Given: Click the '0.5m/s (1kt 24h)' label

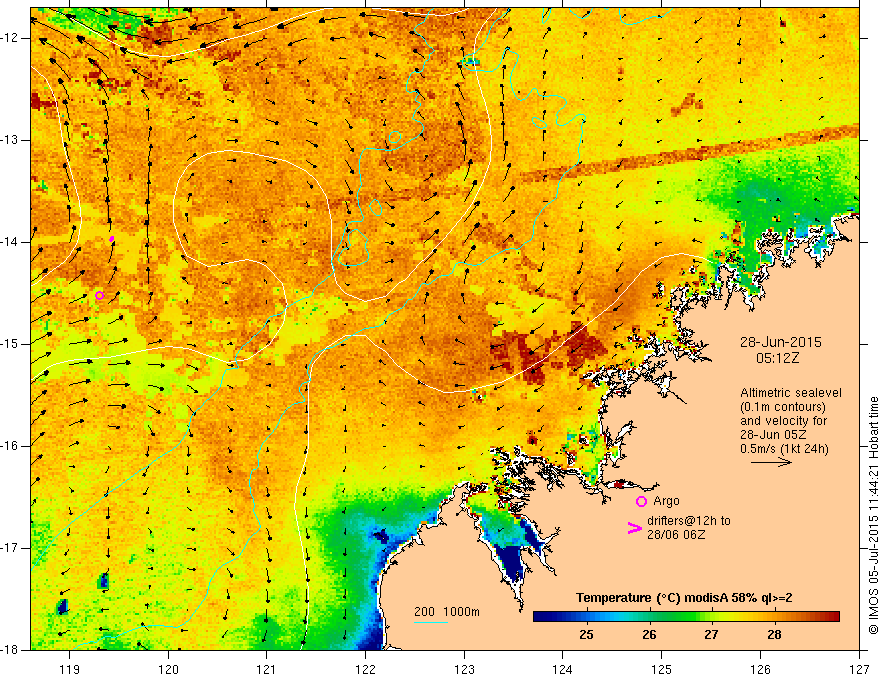Looking at the screenshot, I should pos(784,448).
